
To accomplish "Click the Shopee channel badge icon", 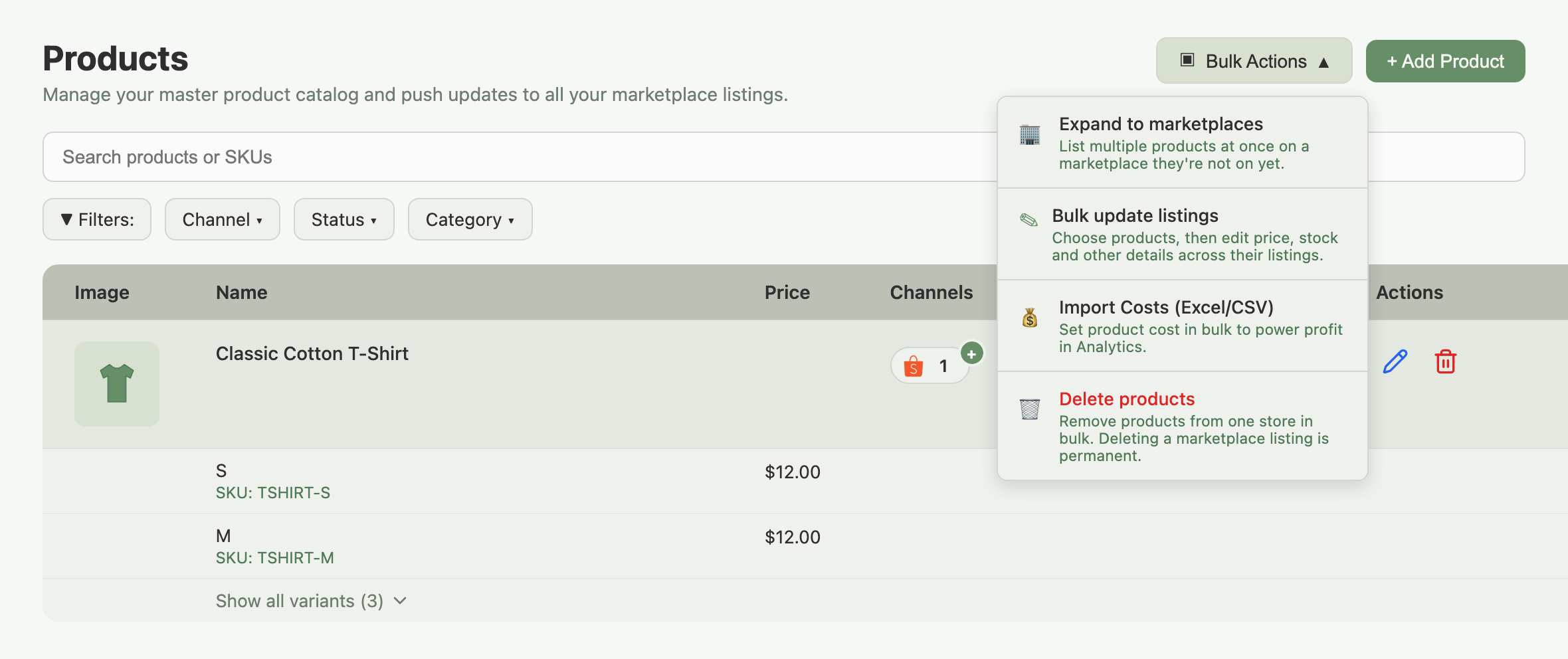I will click(x=914, y=366).
